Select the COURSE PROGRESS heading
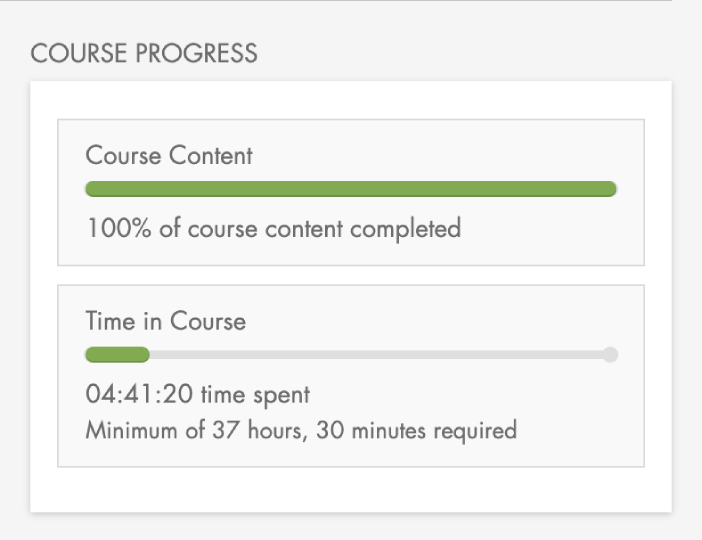The width and height of the screenshot is (702, 540). 144,53
